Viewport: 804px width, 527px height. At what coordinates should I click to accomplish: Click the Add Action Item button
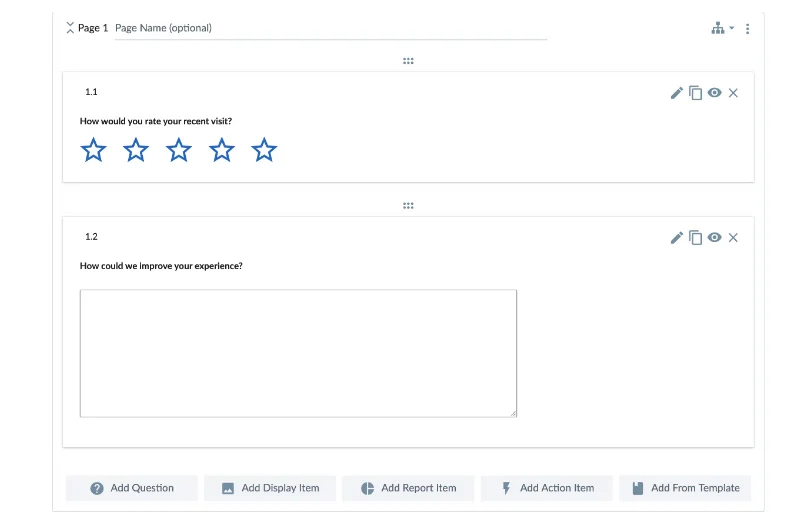click(547, 488)
